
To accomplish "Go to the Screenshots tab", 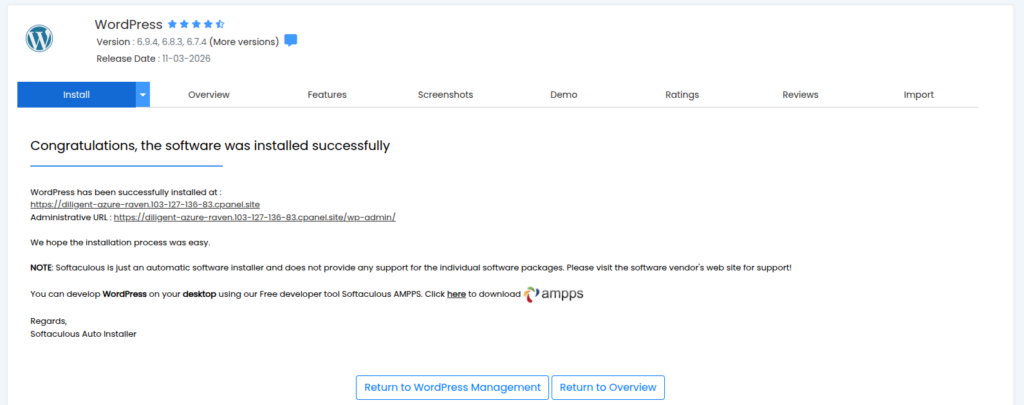I will tap(445, 95).
